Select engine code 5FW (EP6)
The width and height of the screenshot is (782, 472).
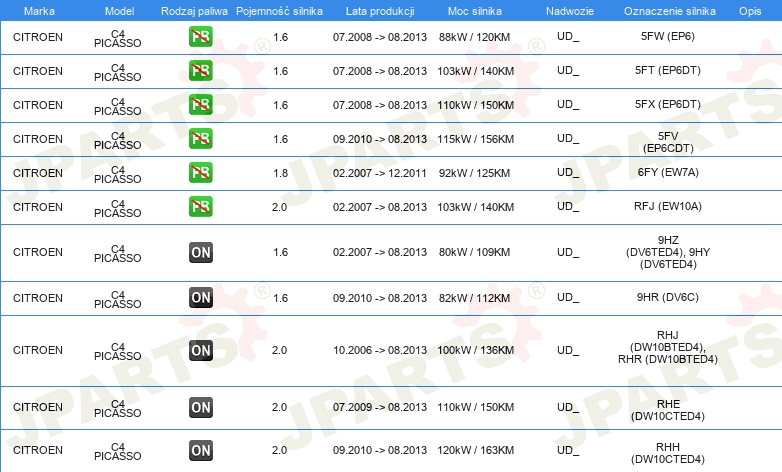(x=668, y=36)
